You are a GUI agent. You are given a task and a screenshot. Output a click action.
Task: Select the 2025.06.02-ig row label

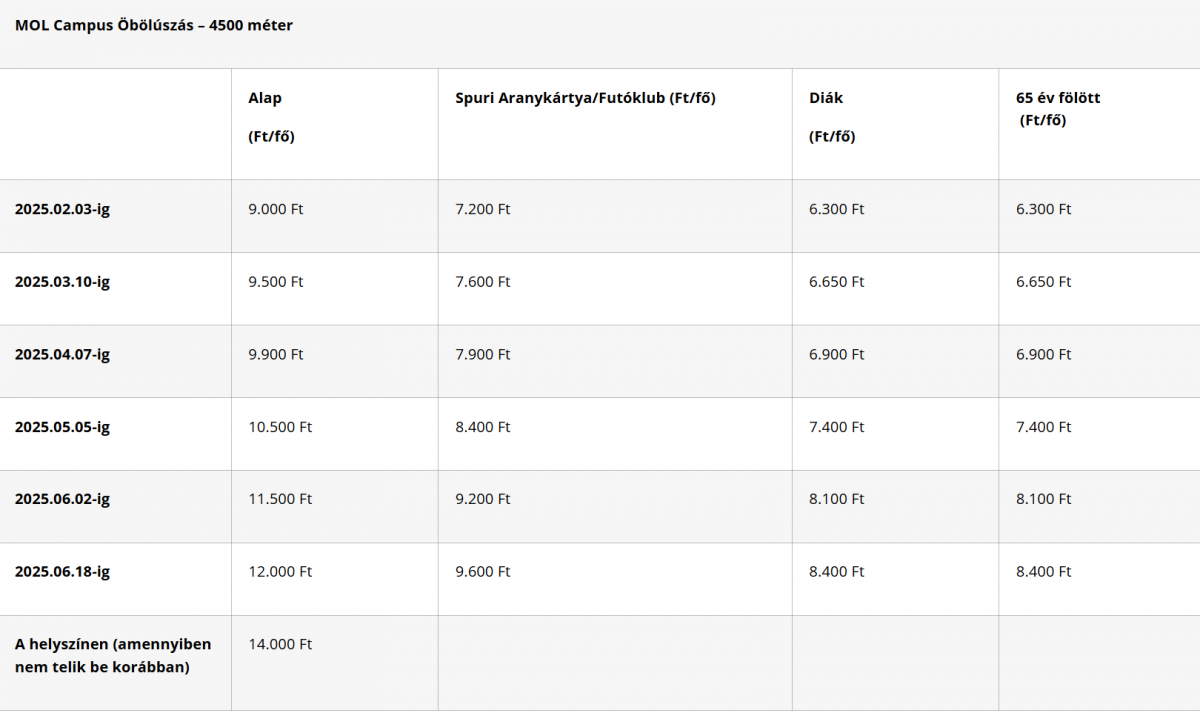point(62,499)
